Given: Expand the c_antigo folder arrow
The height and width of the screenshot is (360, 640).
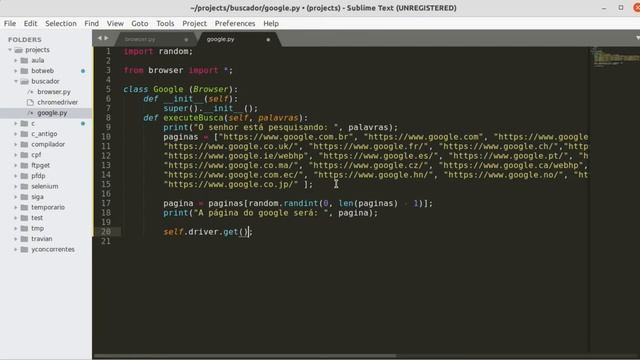Looking at the screenshot, I should click(16, 134).
